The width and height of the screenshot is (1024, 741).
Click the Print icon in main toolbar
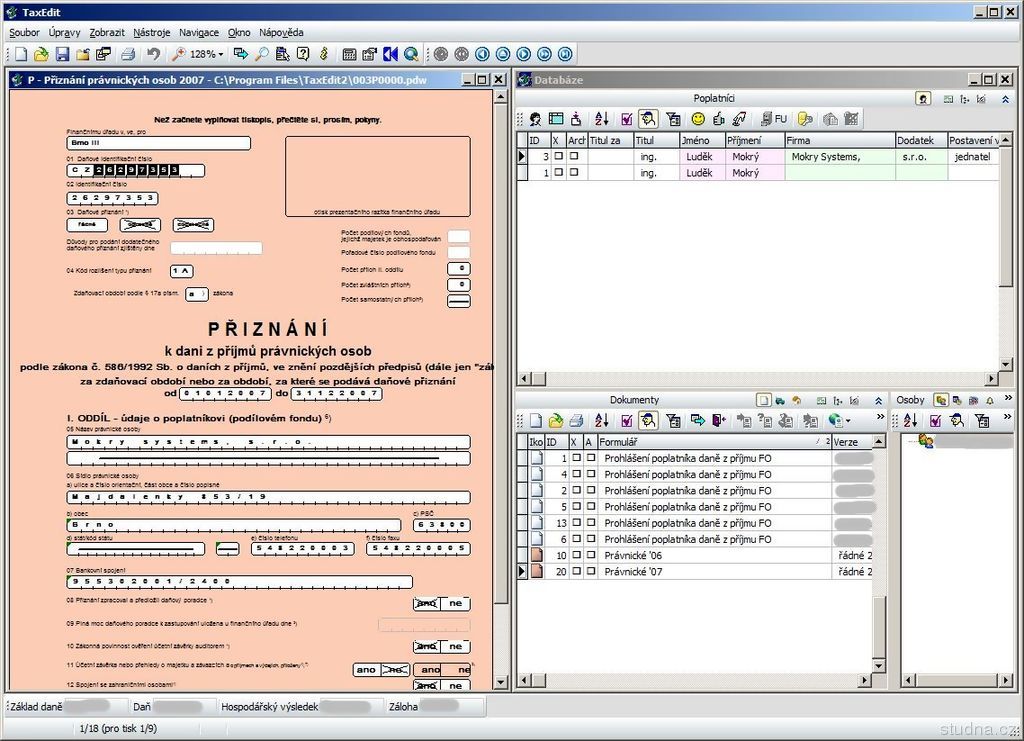click(128, 54)
